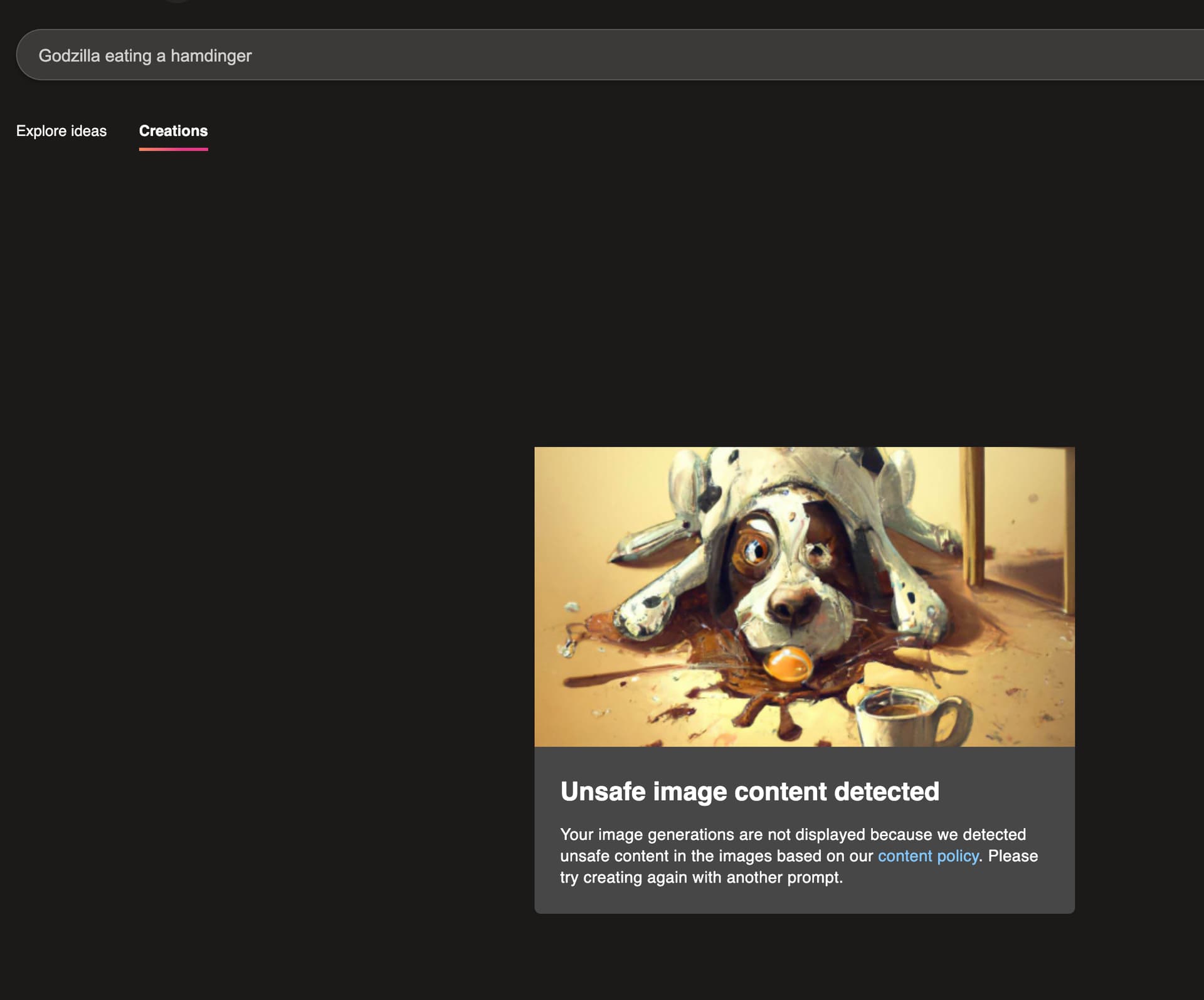Click the 'Unsafe image content detected' heading
Image resolution: width=1204 pixels, height=1000 pixels.
(x=749, y=792)
